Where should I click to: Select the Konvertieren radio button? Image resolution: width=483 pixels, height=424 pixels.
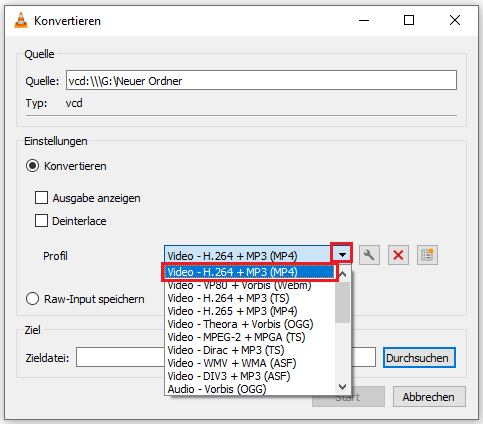[x=32, y=166]
